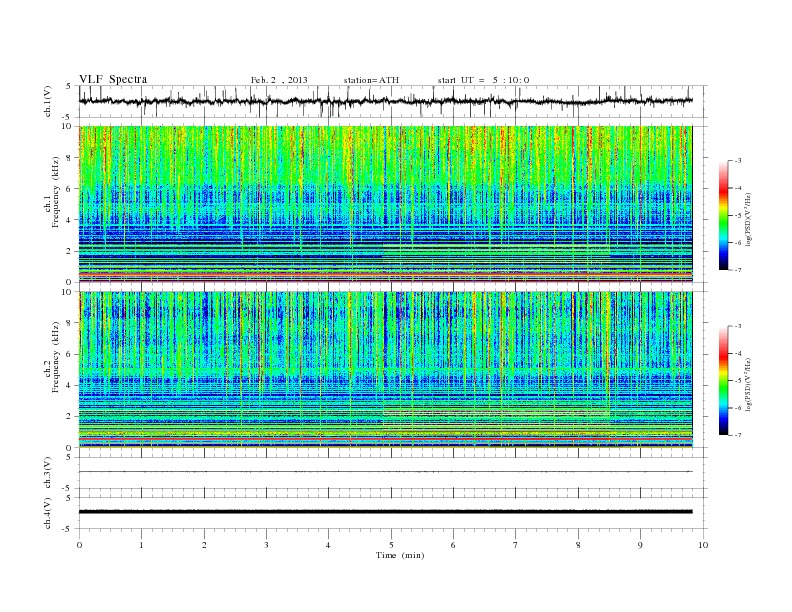Viewport: 792px width, 612px height.
Task: Click time axis tick label "5"
Action: click(391, 545)
